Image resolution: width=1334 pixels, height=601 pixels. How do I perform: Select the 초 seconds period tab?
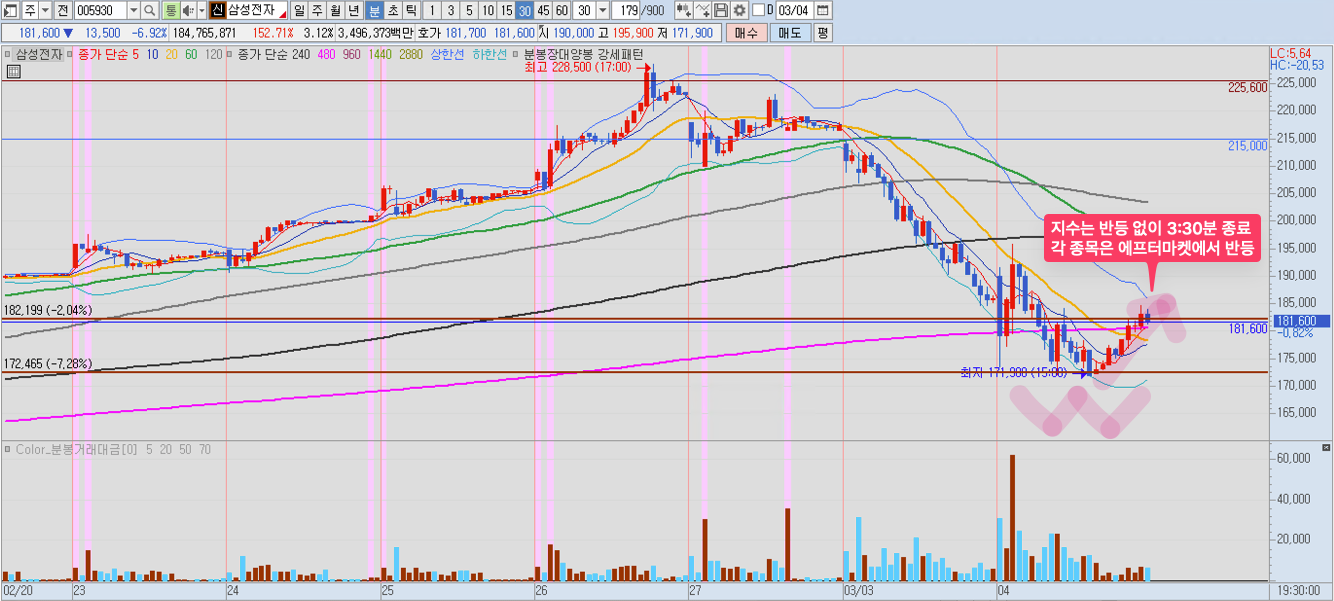pos(392,10)
